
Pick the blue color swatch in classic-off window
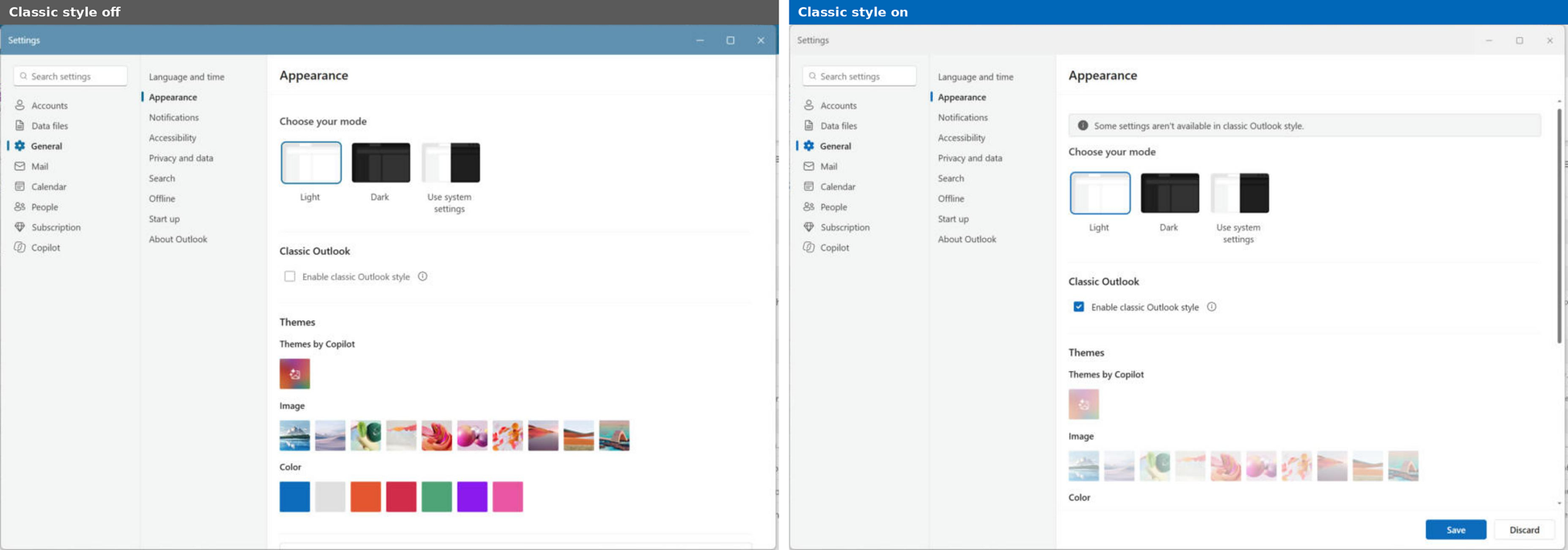point(295,497)
